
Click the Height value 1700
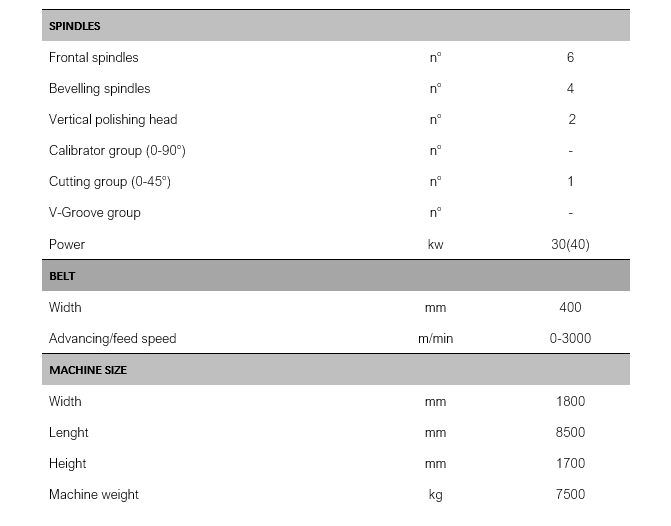point(570,463)
